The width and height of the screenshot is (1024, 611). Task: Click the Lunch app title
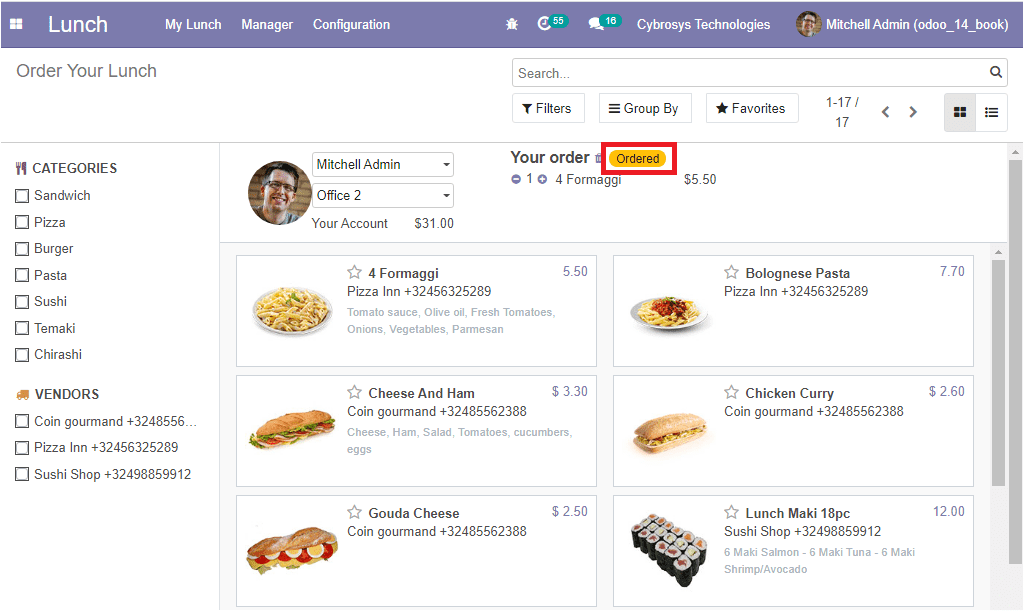tap(78, 24)
